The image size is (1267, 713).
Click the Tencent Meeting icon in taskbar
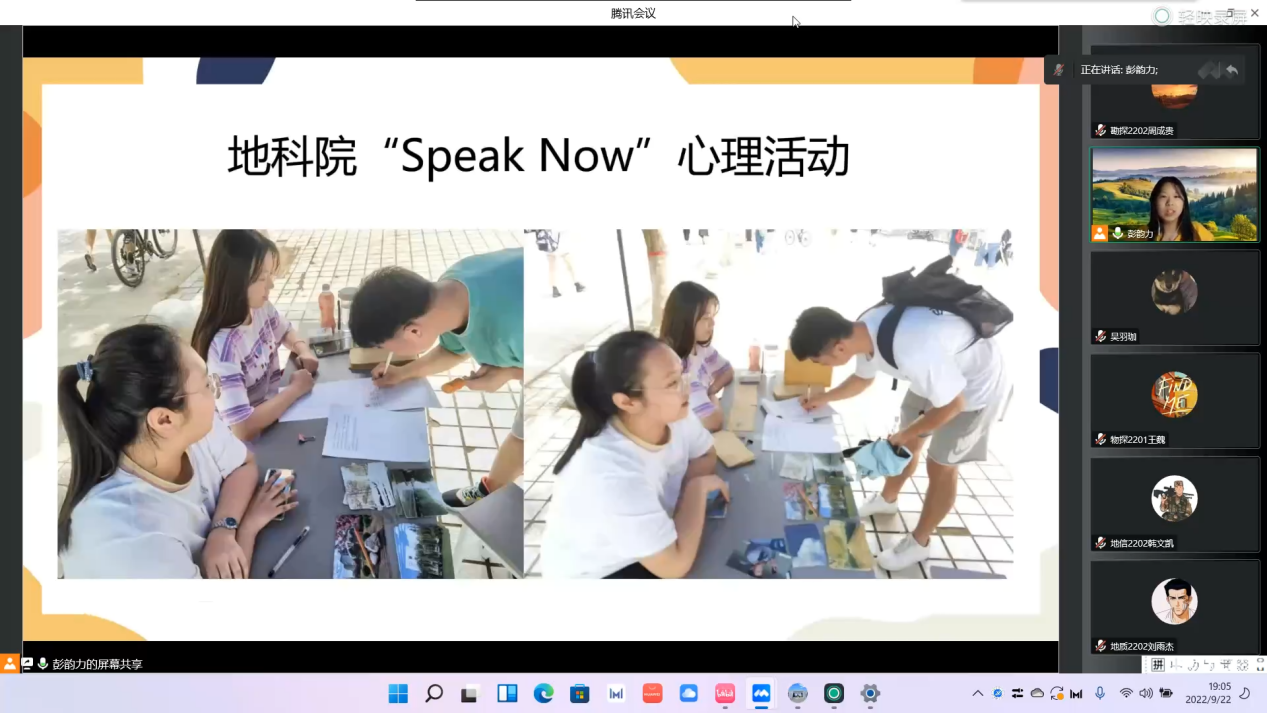[x=761, y=694]
